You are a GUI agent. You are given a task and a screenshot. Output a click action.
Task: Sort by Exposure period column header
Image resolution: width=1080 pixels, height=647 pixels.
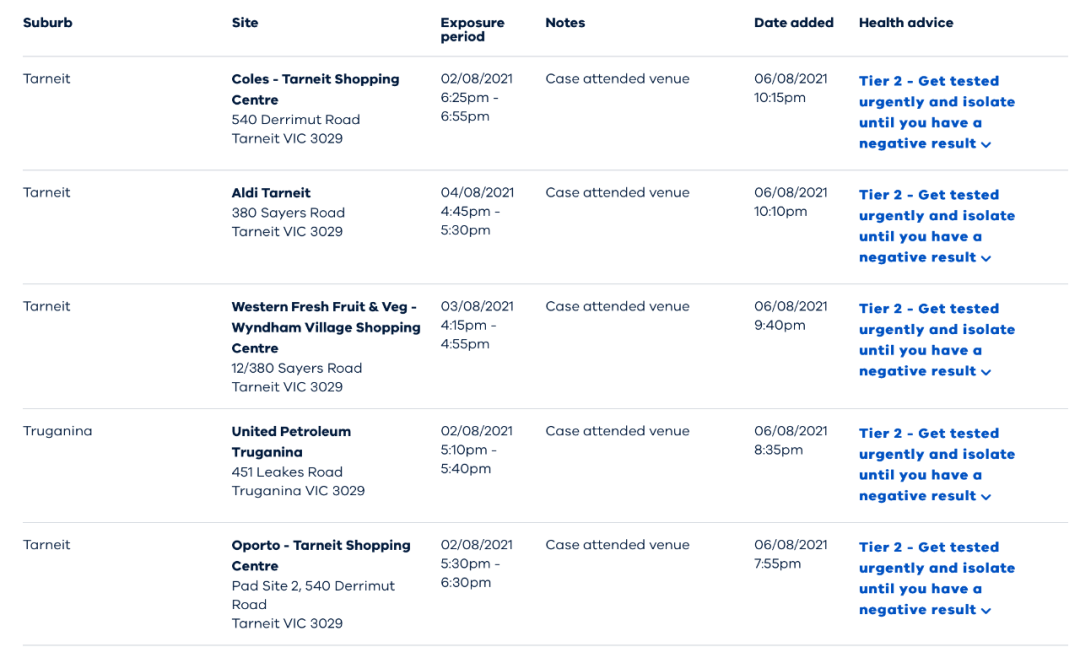point(472,30)
